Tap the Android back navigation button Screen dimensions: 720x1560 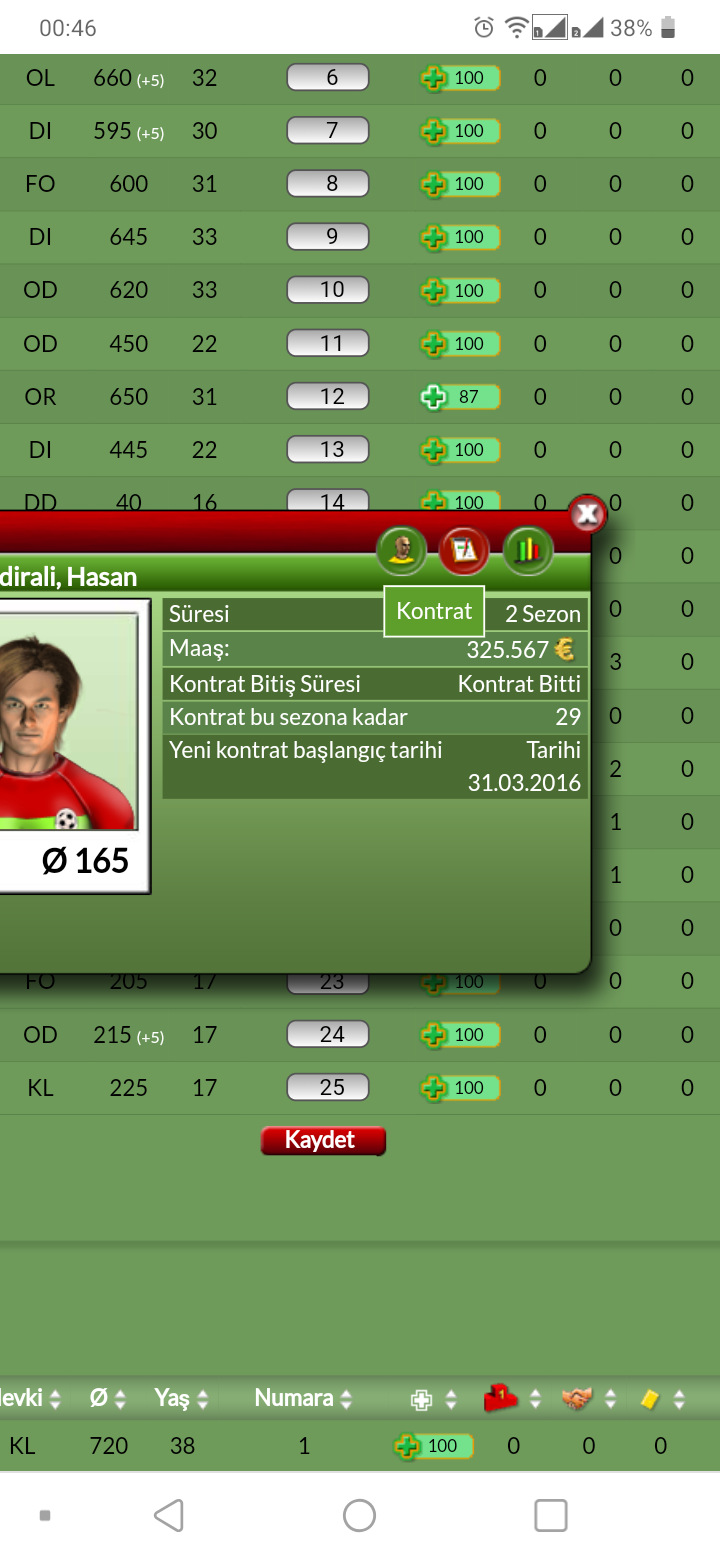(x=169, y=1515)
